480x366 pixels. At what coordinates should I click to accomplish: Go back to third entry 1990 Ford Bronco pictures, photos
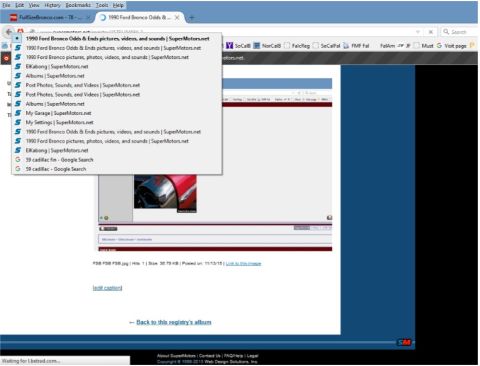click(117, 57)
